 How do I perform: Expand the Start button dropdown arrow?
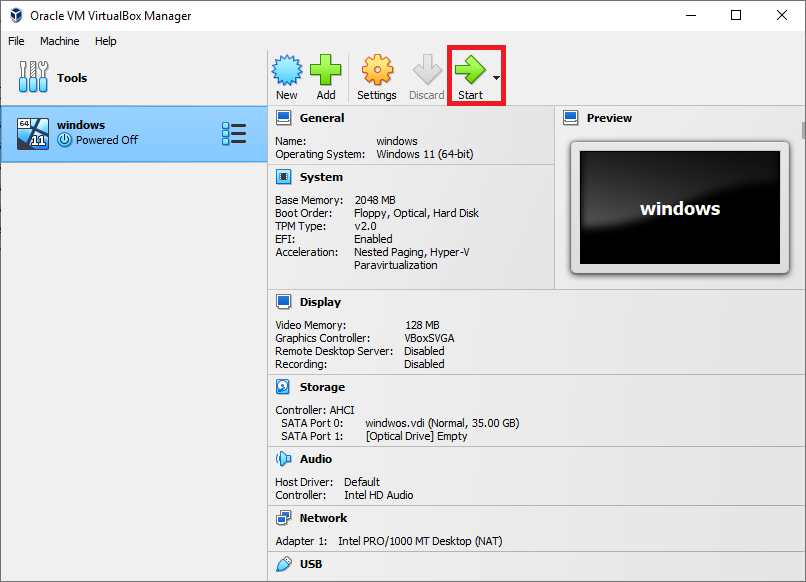point(496,78)
